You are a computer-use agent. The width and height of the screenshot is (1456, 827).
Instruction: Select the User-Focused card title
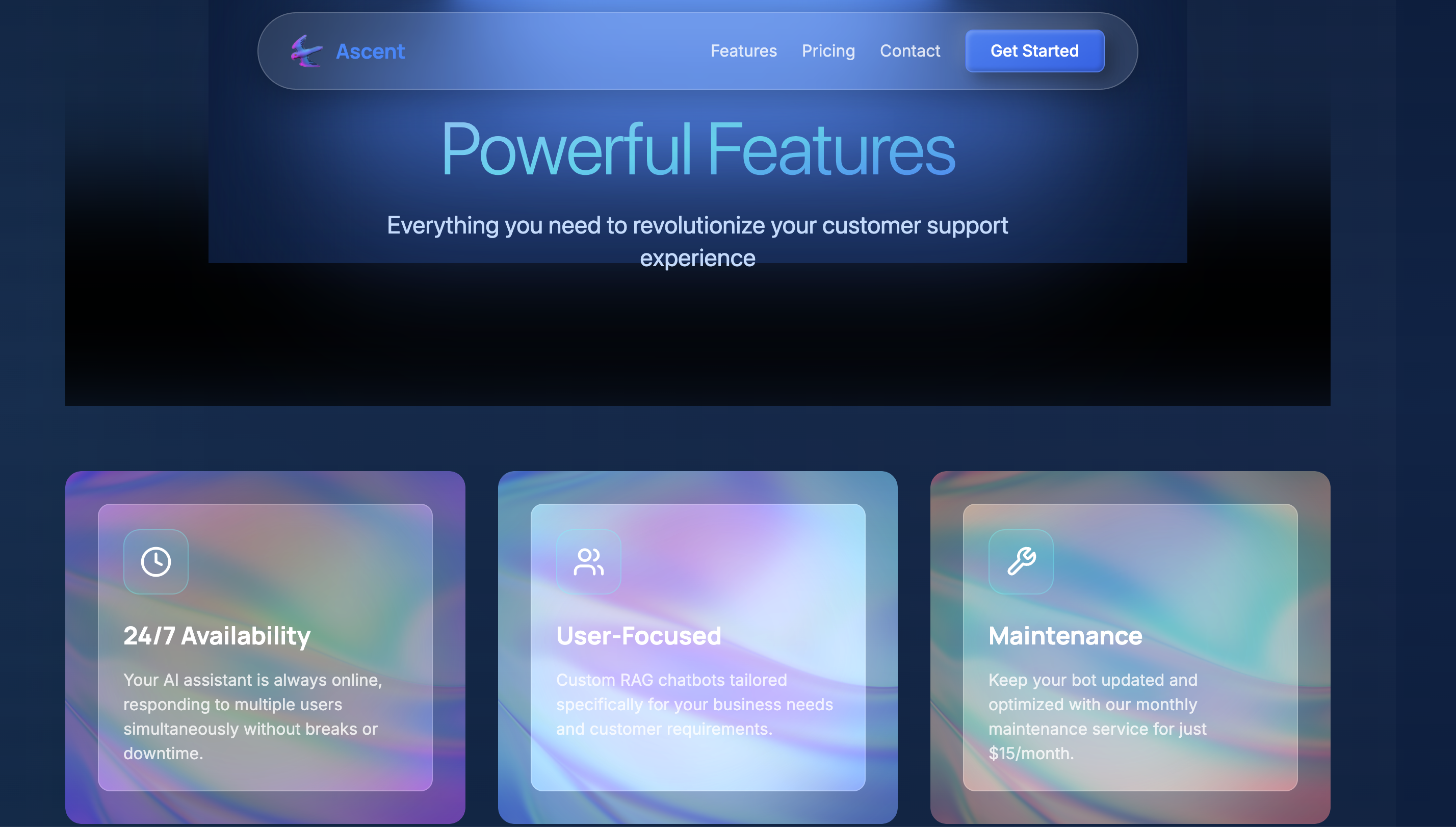[x=638, y=636]
